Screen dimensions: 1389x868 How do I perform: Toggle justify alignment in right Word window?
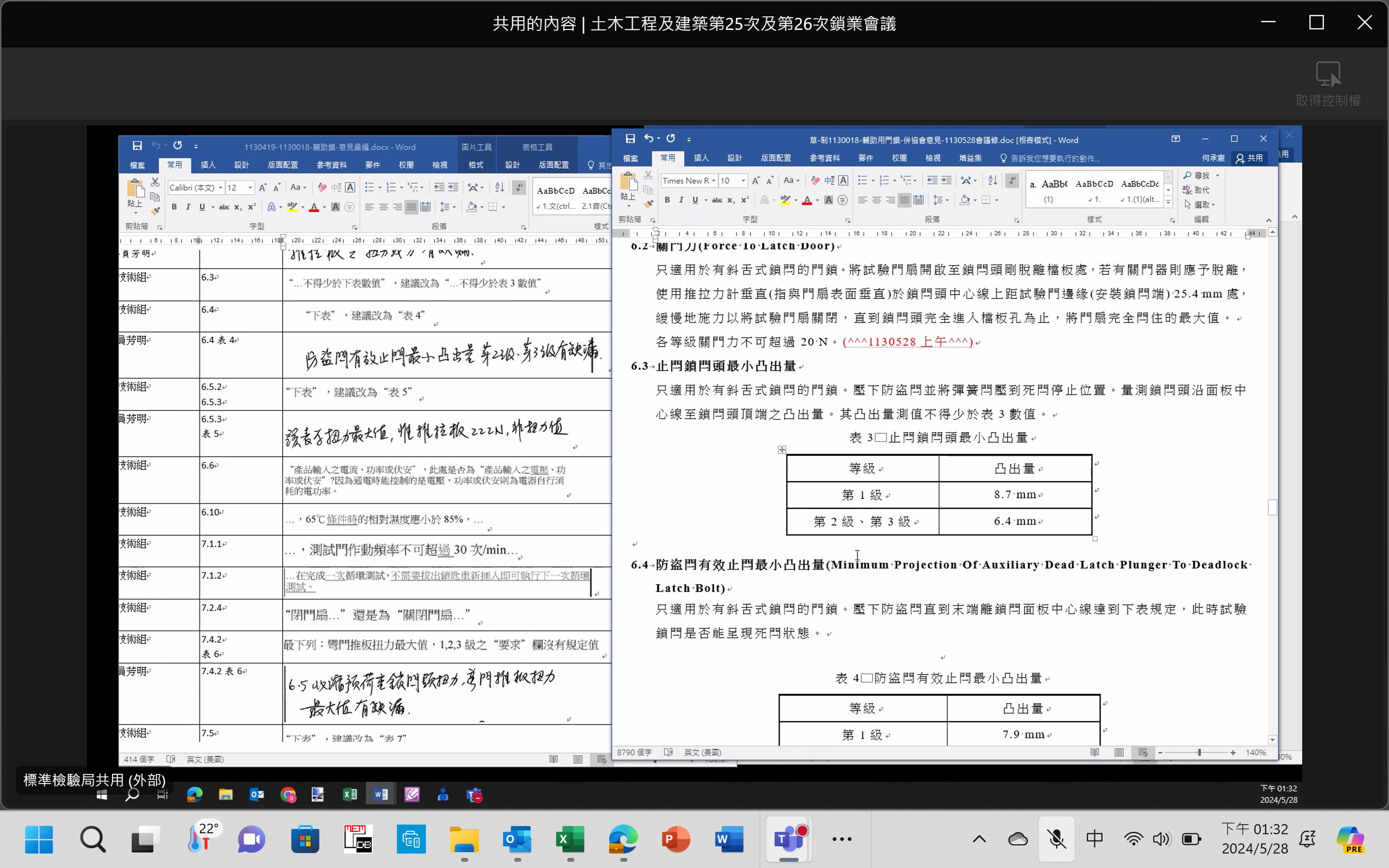904,200
